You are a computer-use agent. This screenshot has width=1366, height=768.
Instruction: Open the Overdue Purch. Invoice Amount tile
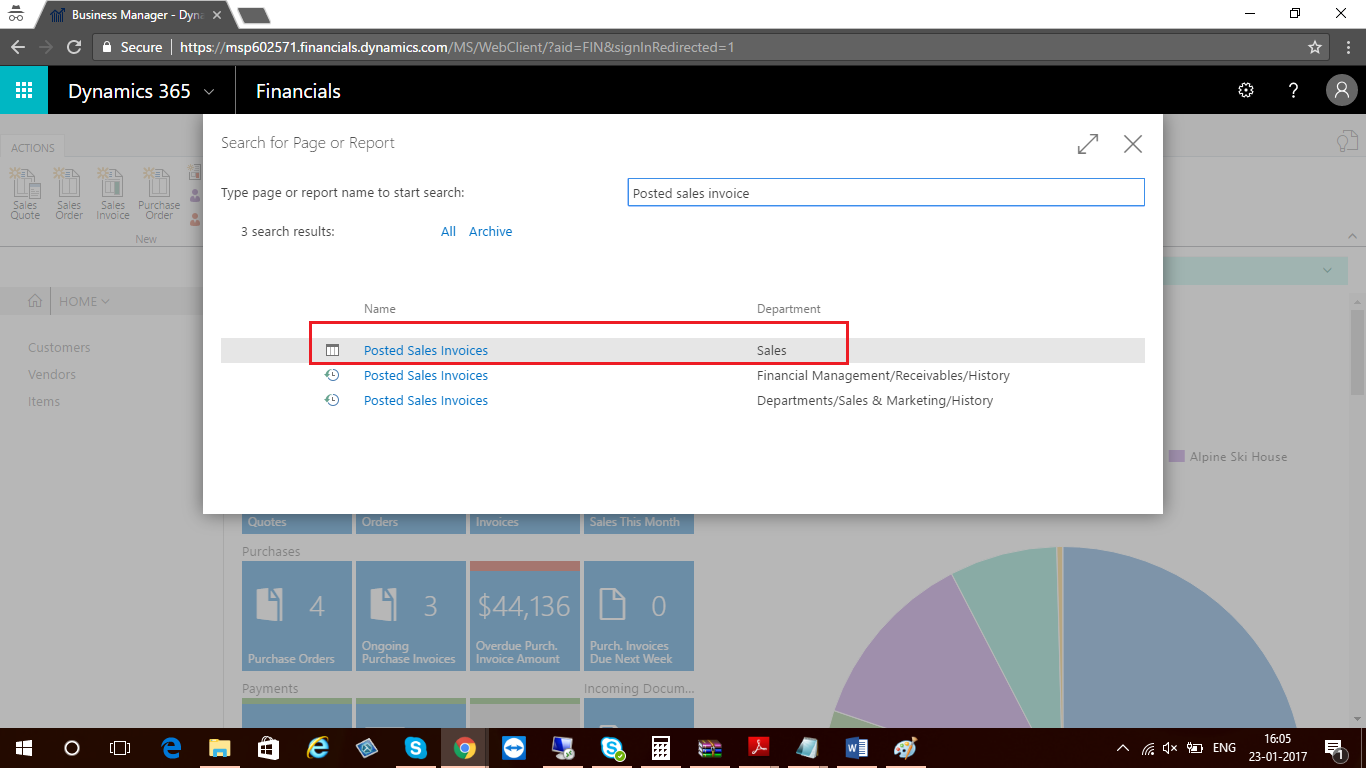525,615
